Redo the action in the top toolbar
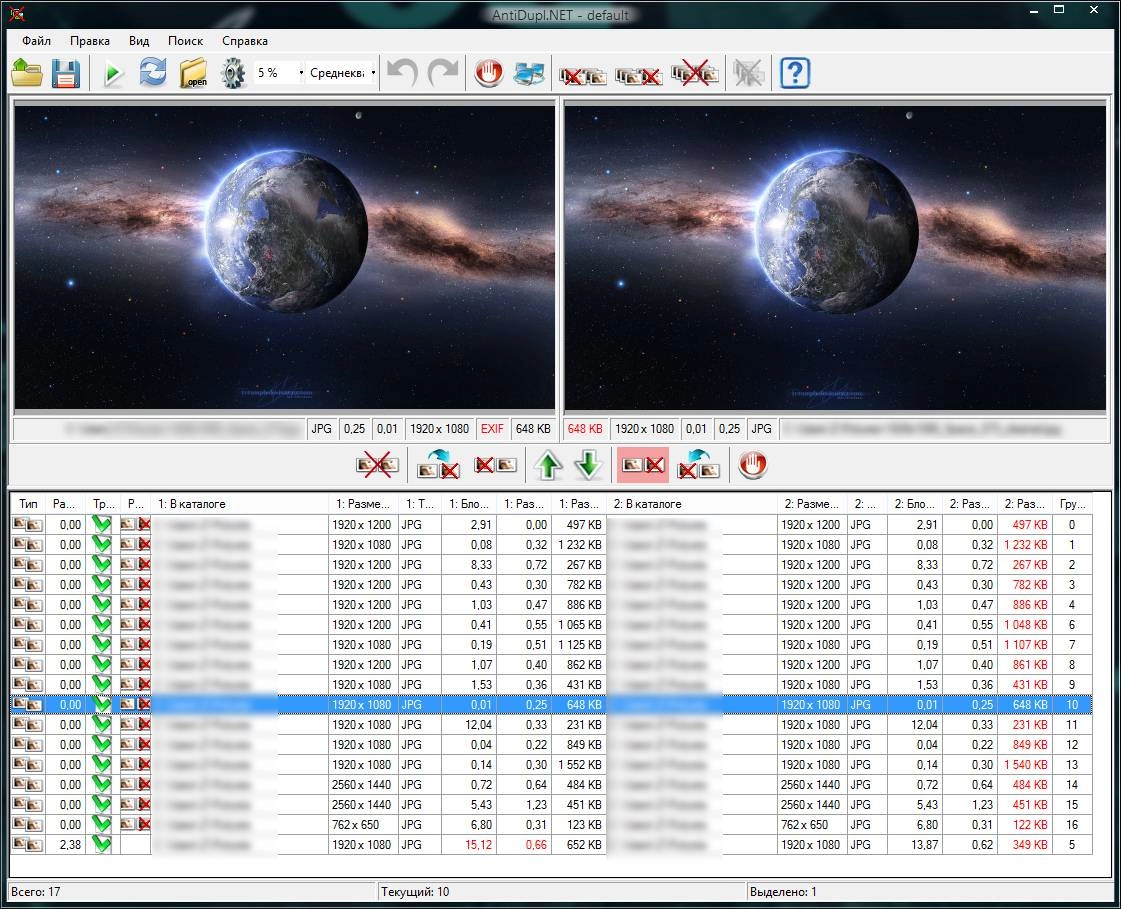The width and height of the screenshot is (1121, 909). click(x=443, y=73)
